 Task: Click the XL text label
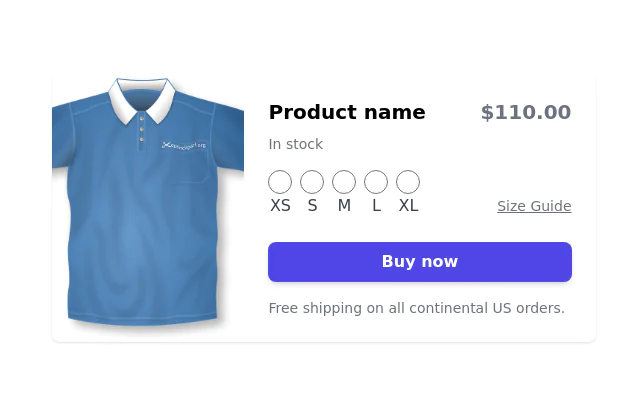(x=408, y=206)
